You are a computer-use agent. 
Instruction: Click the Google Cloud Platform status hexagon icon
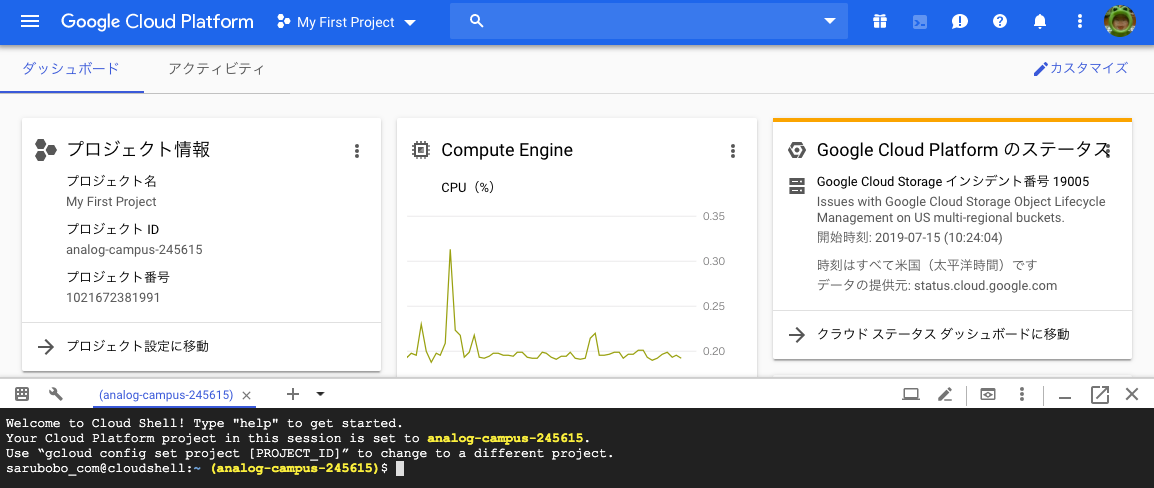coord(796,150)
